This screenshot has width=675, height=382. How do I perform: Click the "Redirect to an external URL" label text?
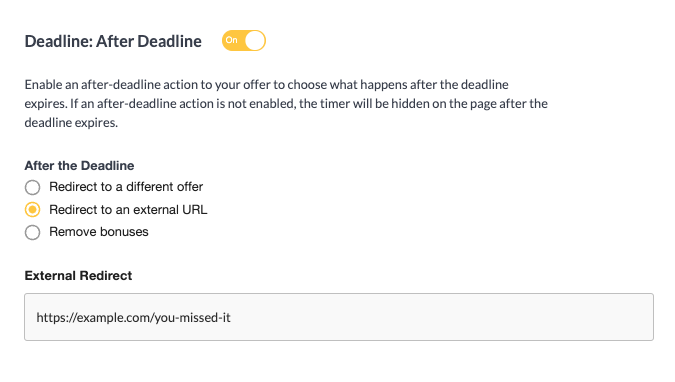[128, 209]
